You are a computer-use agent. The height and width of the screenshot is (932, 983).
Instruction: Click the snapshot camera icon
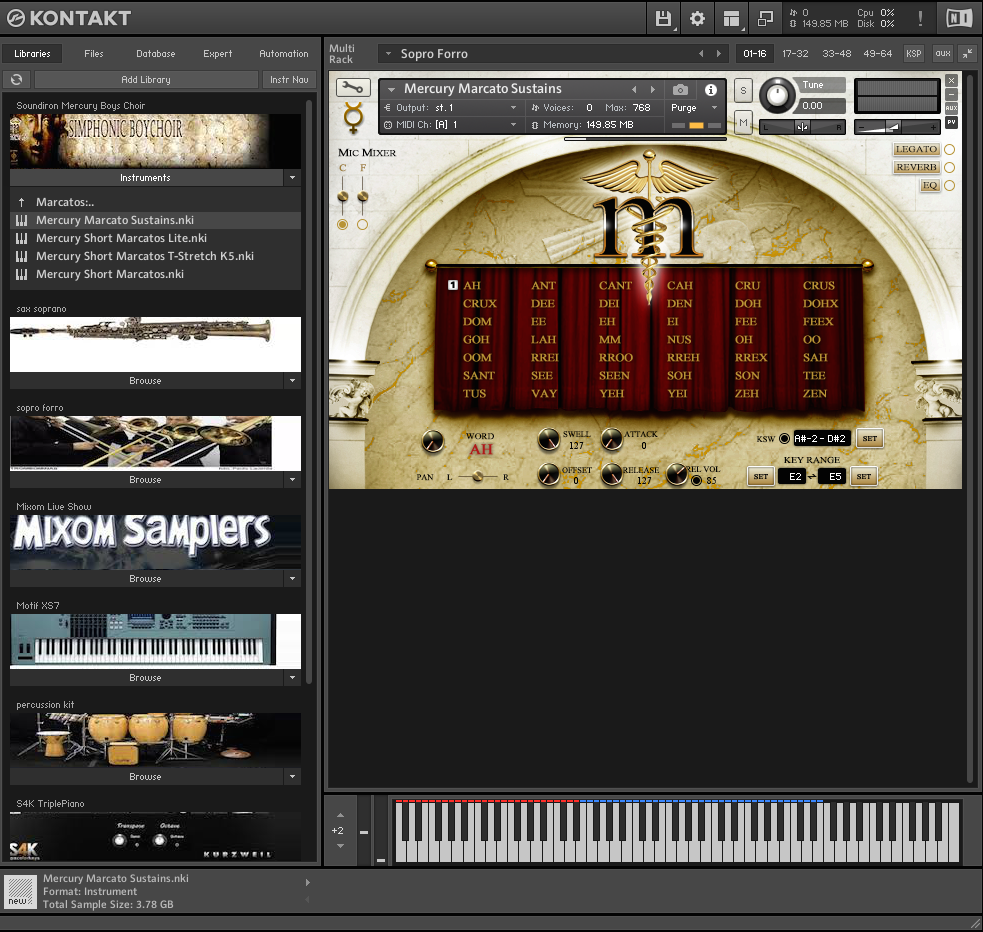coord(680,90)
